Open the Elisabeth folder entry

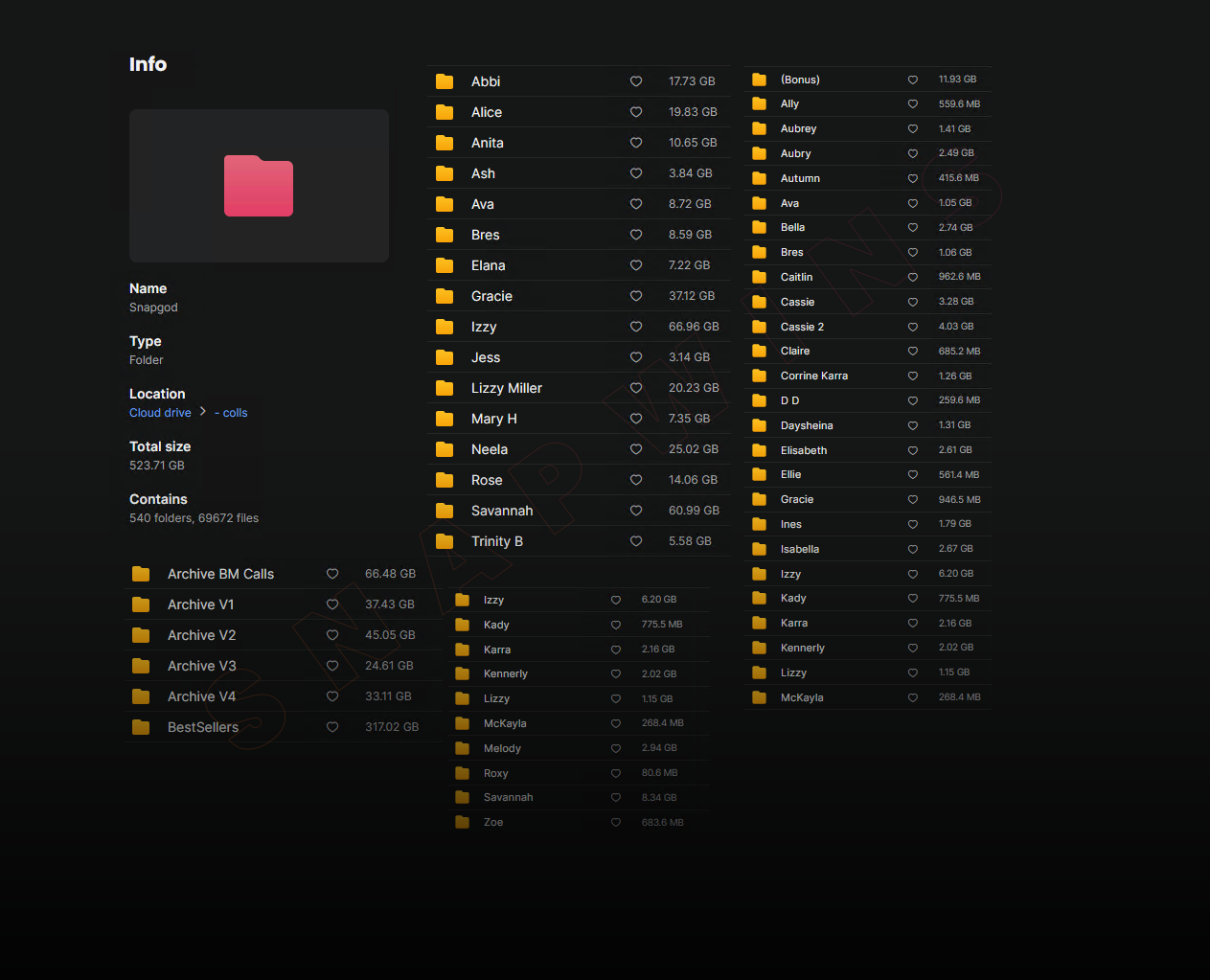tap(803, 450)
